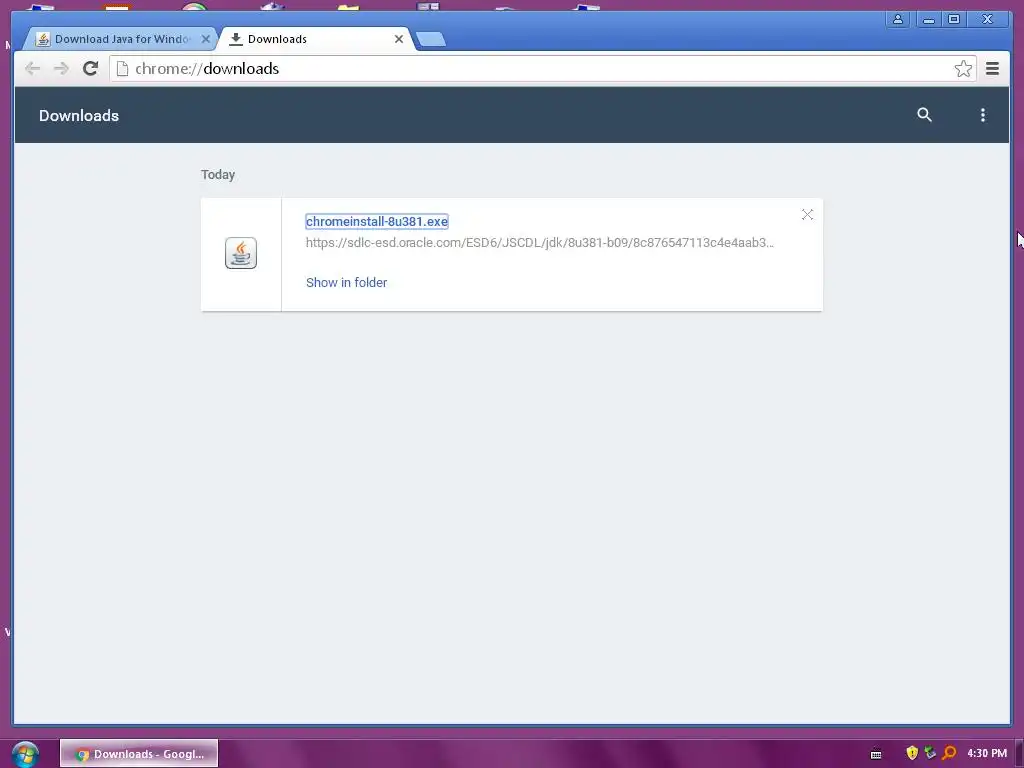Close the Downloads tab
The width and height of the screenshot is (1024, 768).
click(398, 39)
